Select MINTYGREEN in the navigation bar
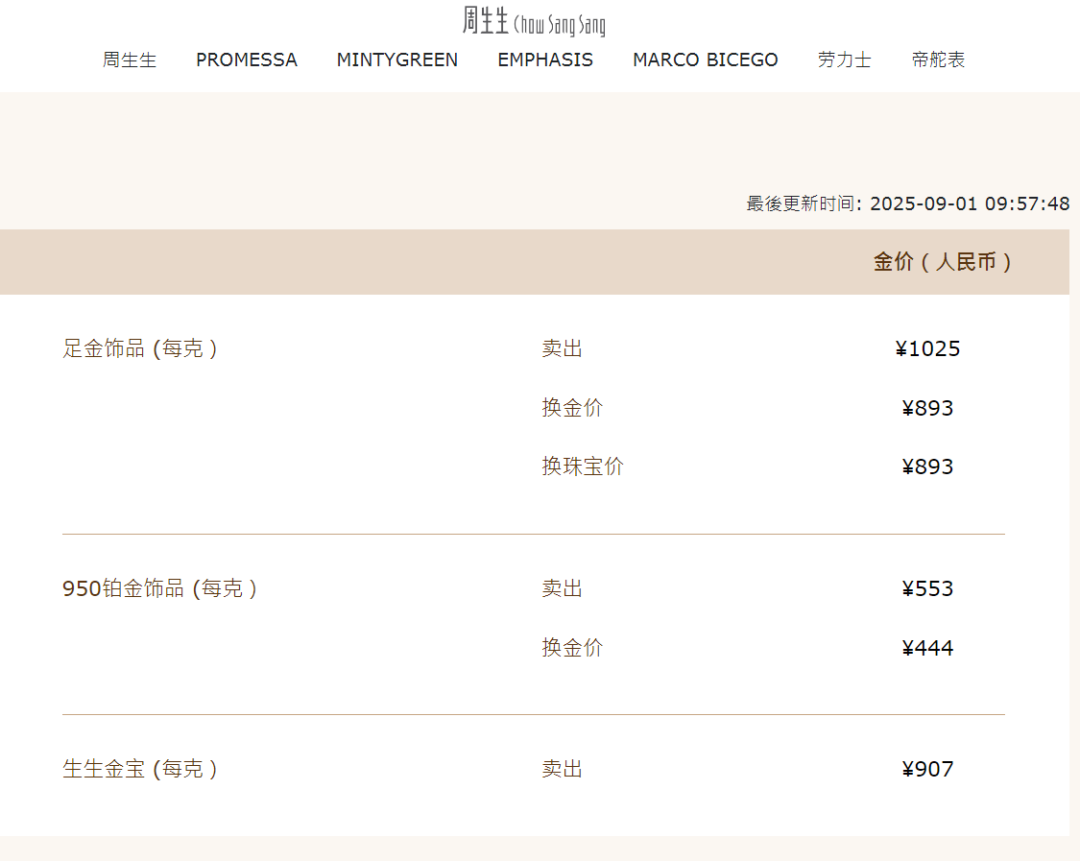The image size is (1080, 861). pos(397,60)
